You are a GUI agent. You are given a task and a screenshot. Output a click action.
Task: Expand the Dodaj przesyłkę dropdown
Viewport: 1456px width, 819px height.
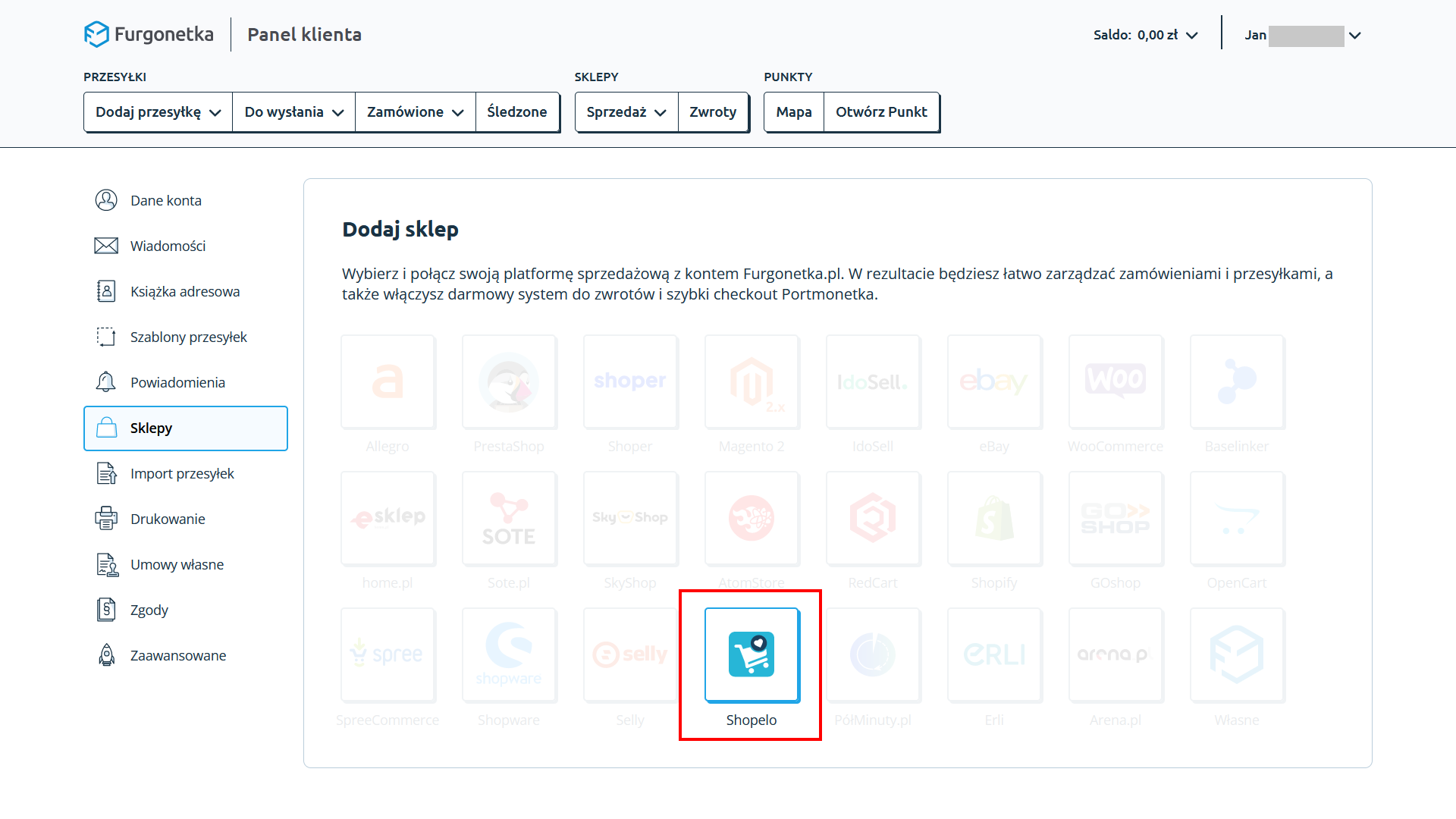click(x=158, y=112)
